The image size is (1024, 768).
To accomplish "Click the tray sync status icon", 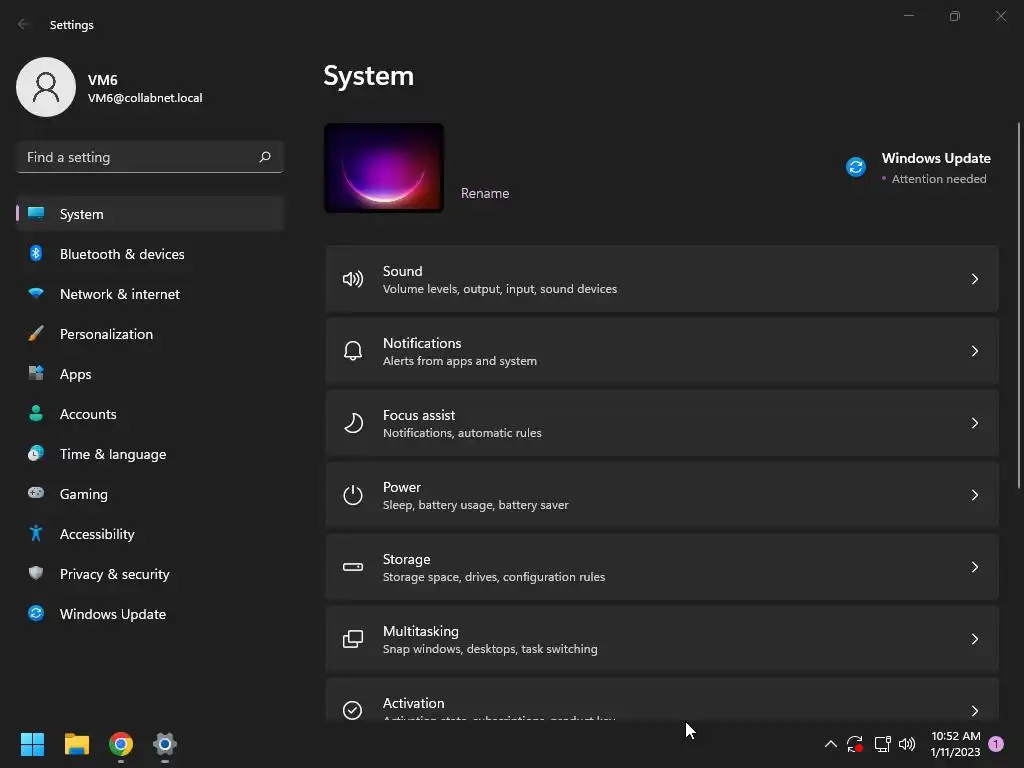I will click(855, 744).
